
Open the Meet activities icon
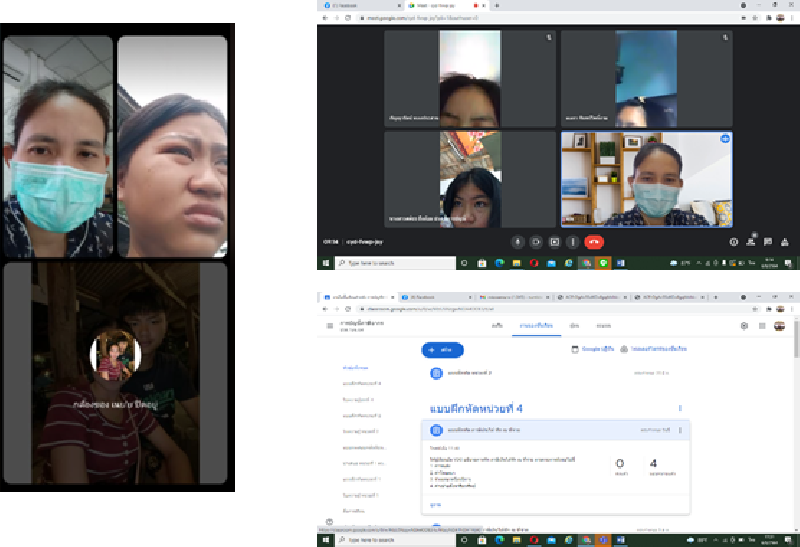pos(784,241)
